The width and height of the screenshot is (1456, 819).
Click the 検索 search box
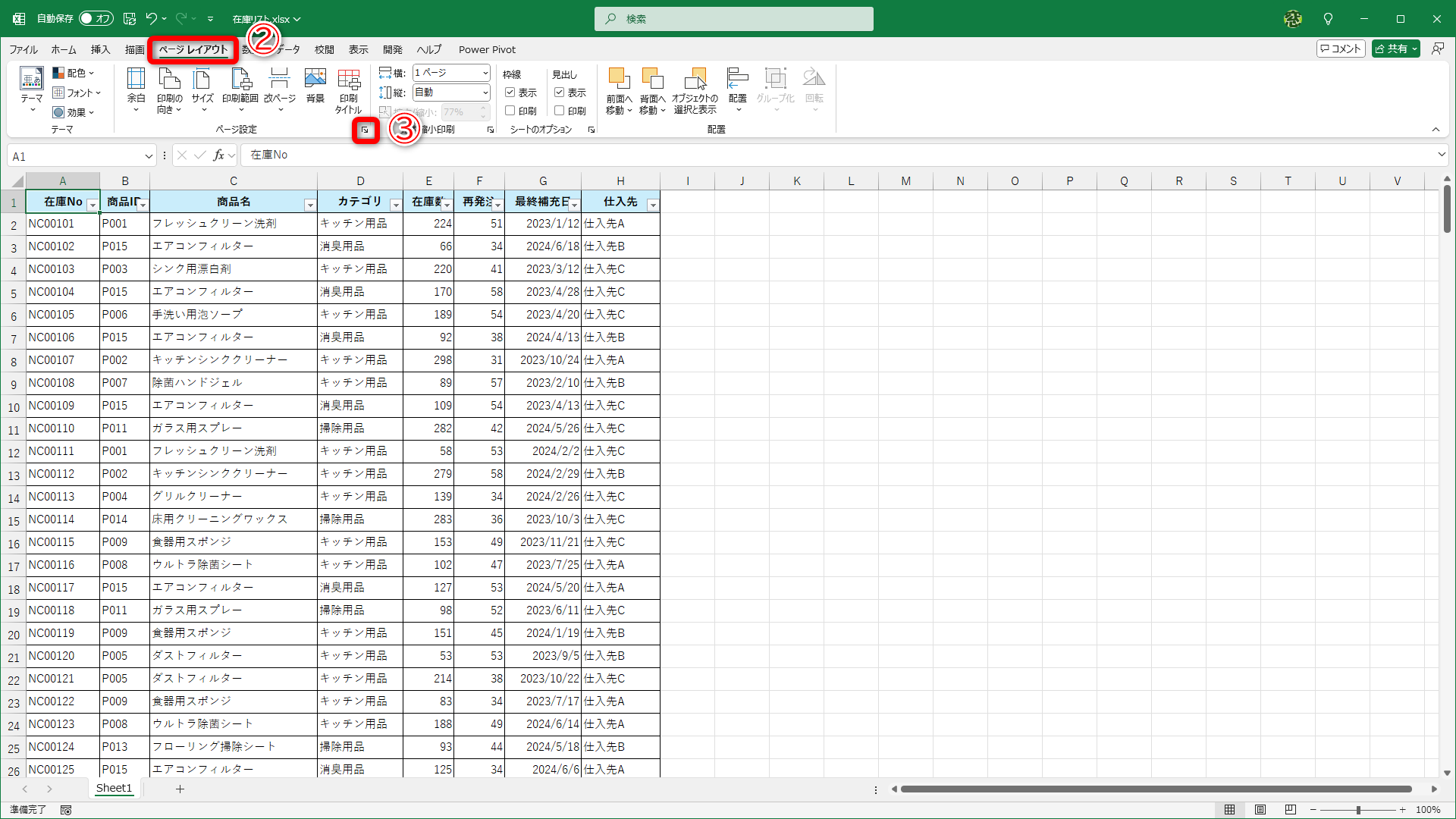pyautogui.click(x=733, y=18)
